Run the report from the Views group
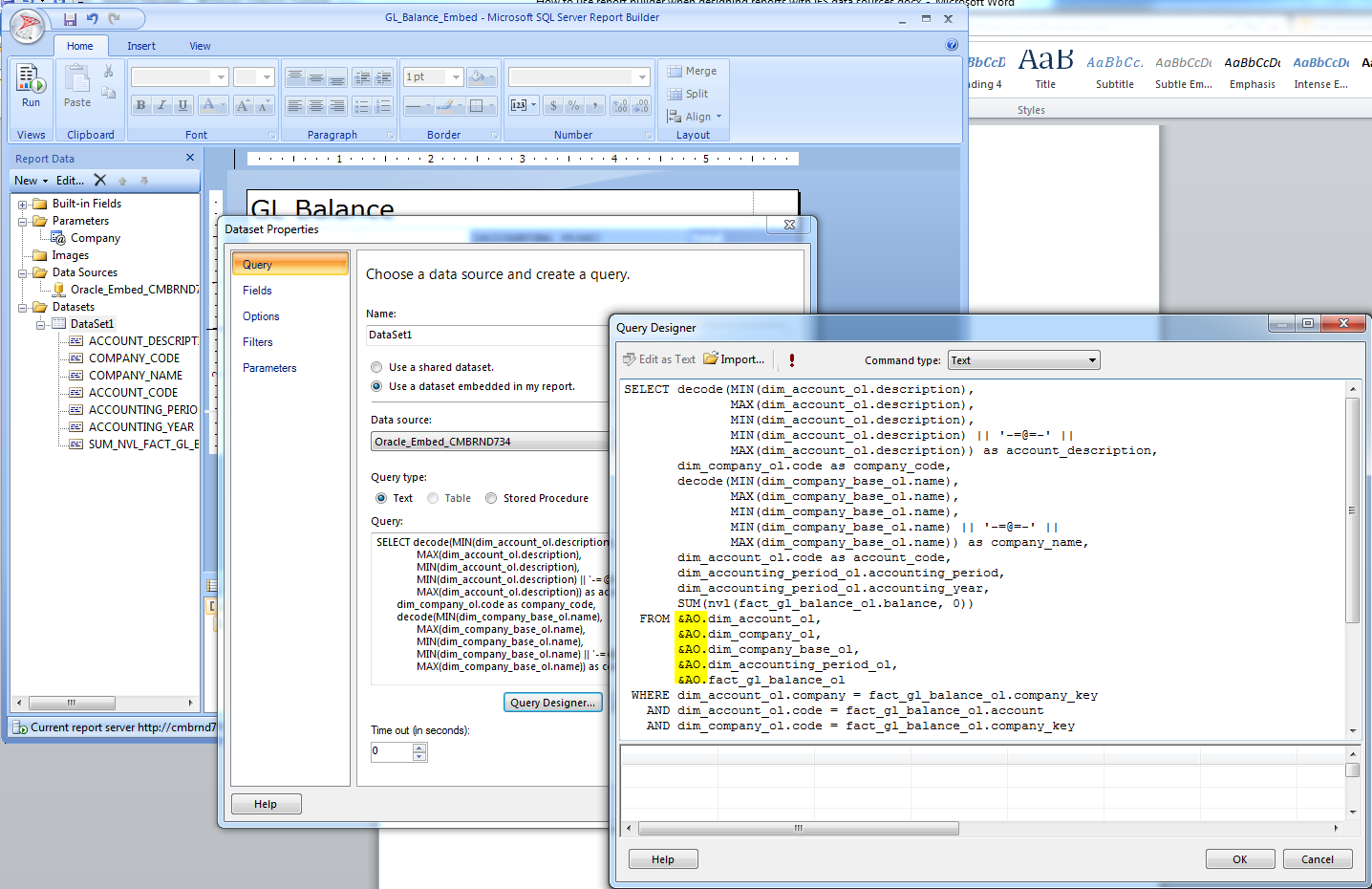 tap(31, 87)
